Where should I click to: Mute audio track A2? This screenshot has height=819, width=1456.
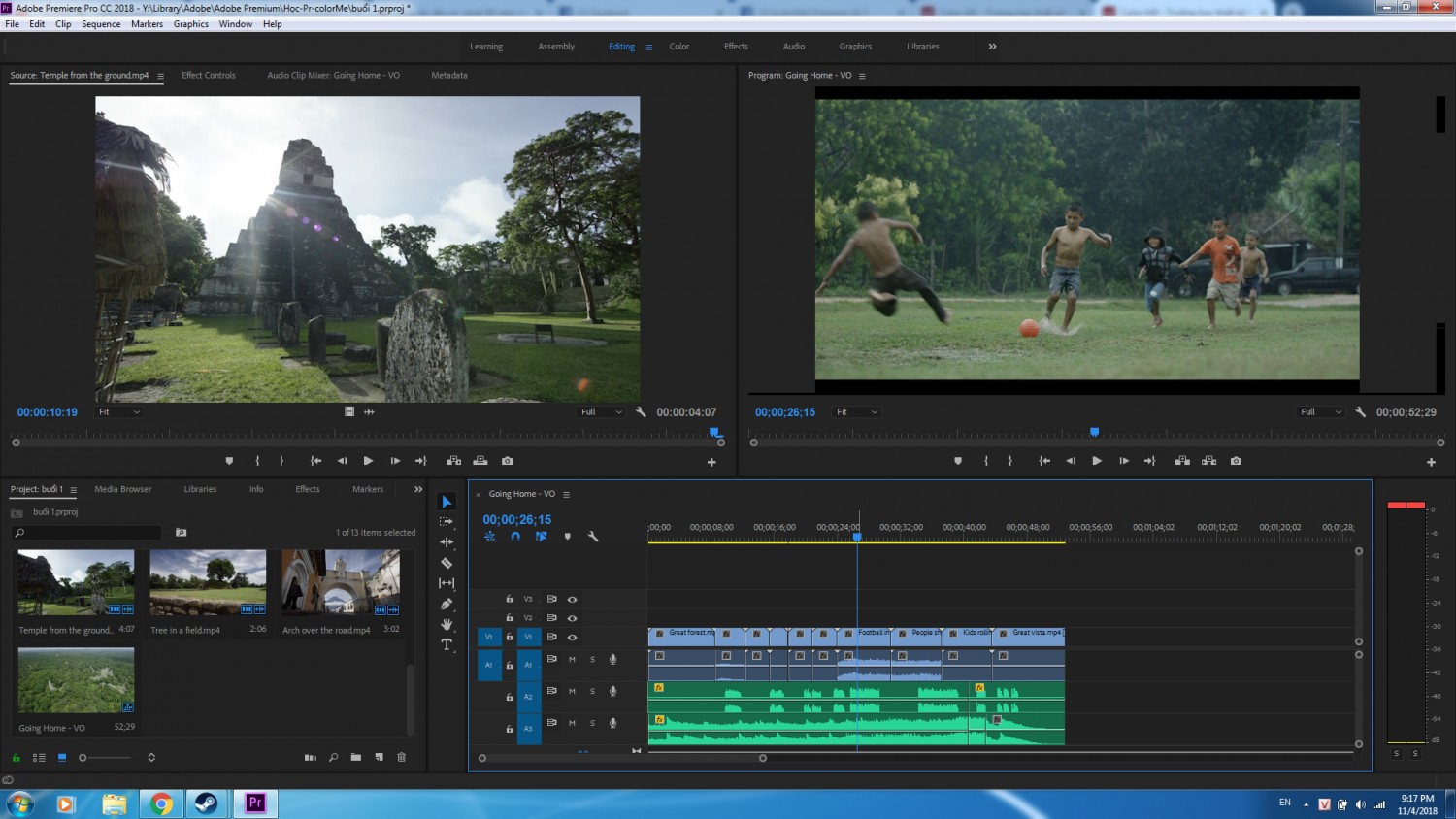pyautogui.click(x=572, y=691)
